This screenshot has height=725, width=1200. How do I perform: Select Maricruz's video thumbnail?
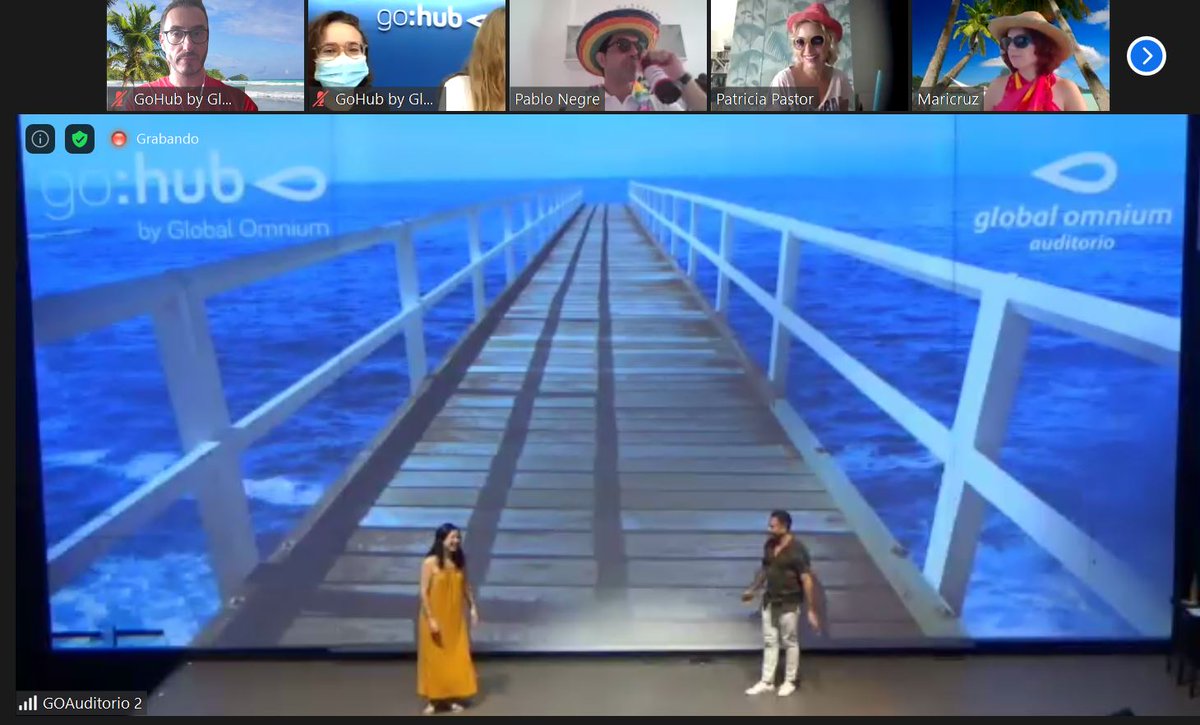(x=1010, y=55)
